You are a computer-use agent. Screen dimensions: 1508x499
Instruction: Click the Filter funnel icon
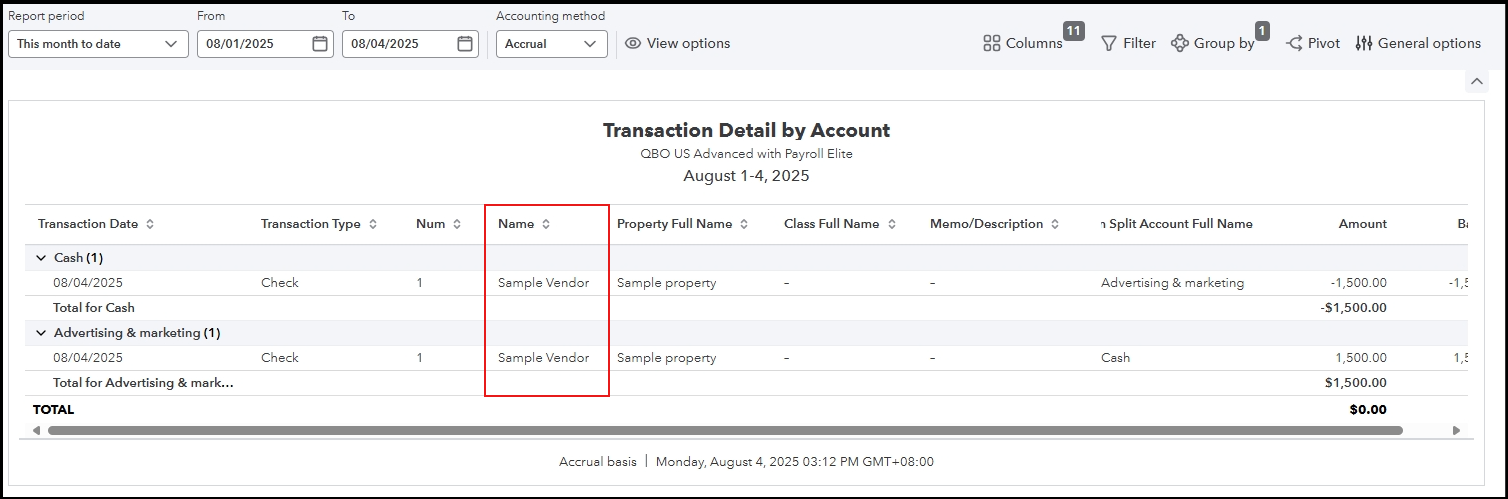tap(1109, 43)
